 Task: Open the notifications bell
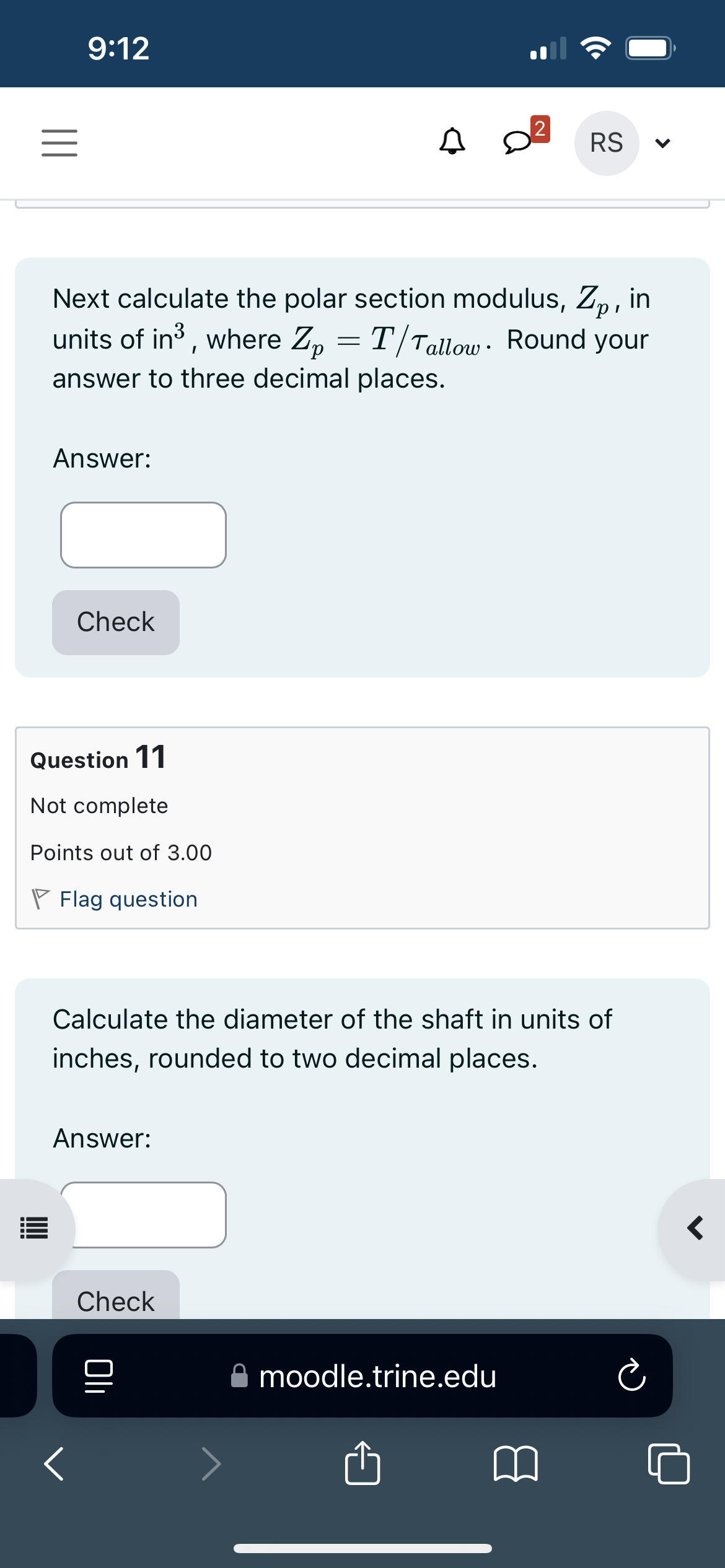coord(452,142)
